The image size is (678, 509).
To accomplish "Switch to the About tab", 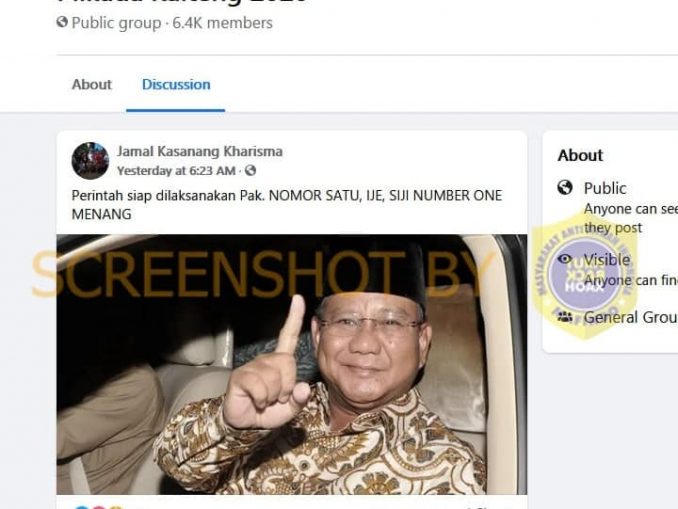I will click(92, 84).
